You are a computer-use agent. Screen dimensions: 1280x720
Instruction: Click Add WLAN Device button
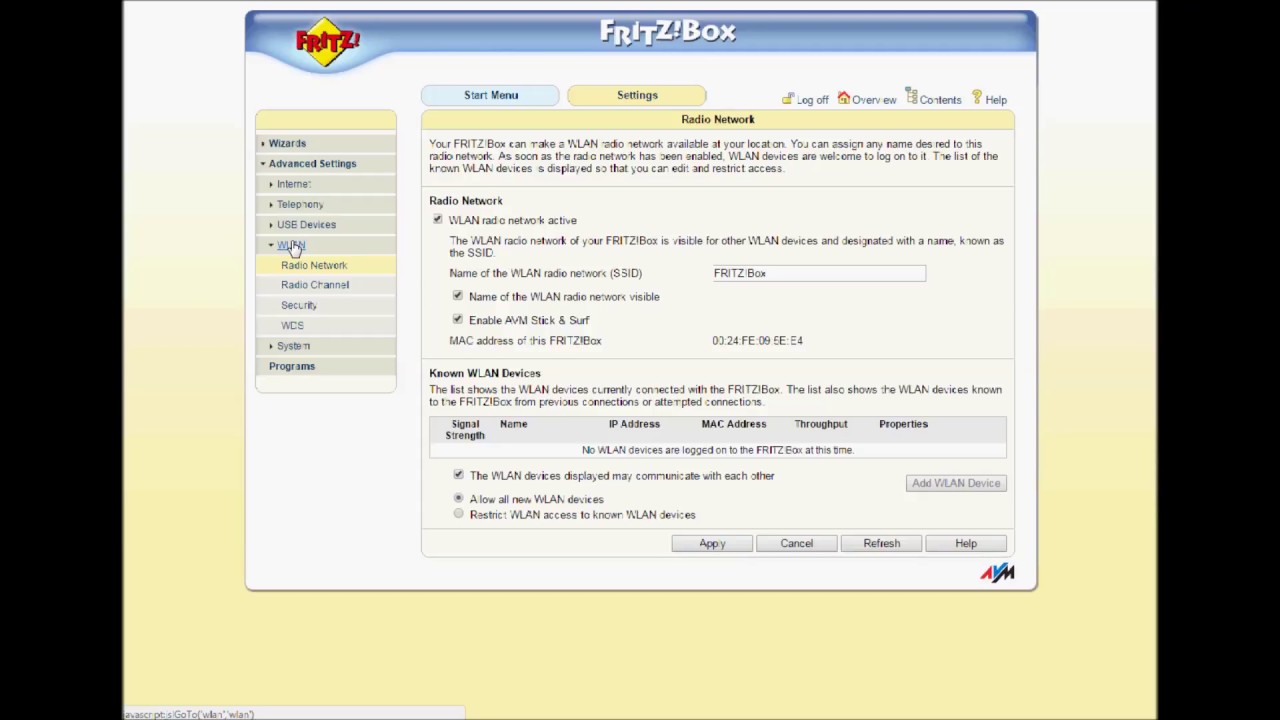click(x=956, y=483)
